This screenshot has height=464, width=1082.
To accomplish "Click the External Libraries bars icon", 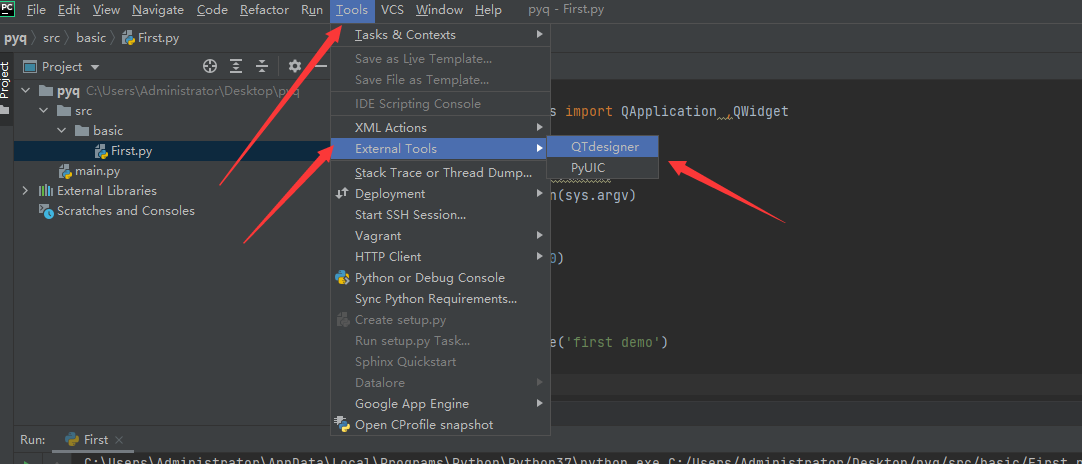I will tap(46, 191).
